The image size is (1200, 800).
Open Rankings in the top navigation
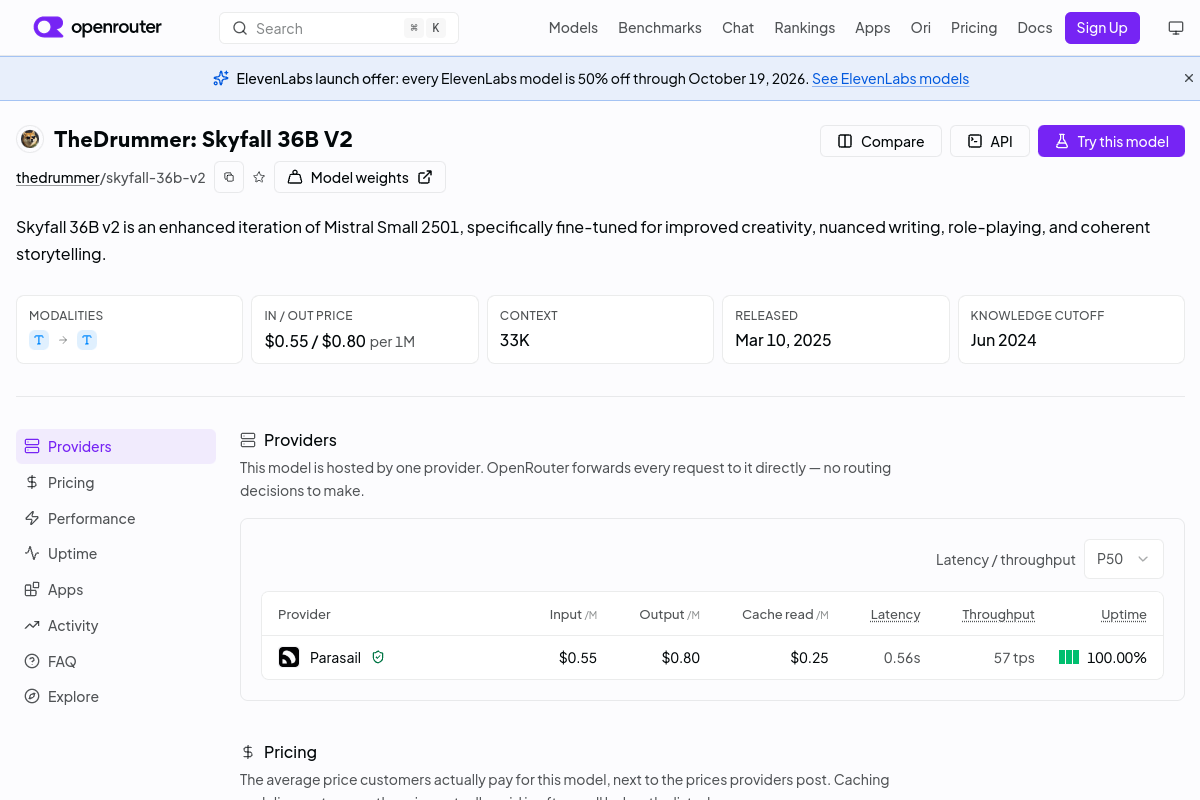805,28
